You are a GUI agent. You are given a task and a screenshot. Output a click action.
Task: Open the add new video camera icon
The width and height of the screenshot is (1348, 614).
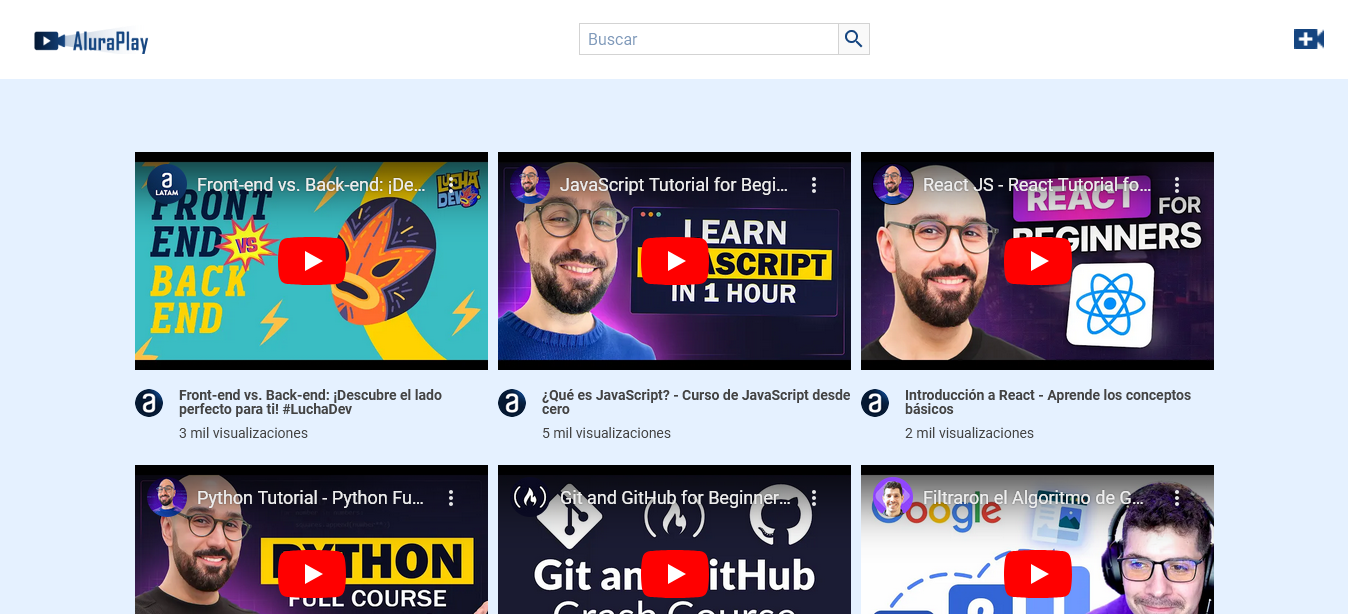click(x=1308, y=39)
